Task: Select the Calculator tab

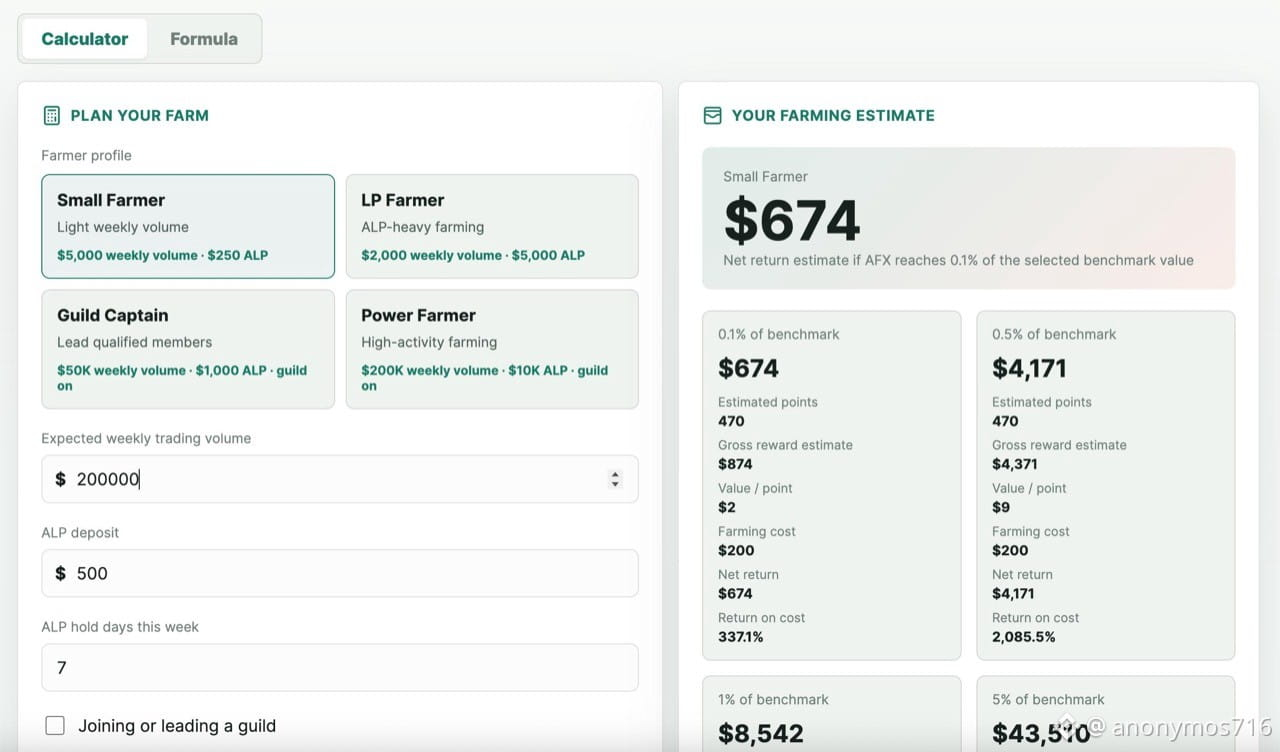Action: (85, 39)
